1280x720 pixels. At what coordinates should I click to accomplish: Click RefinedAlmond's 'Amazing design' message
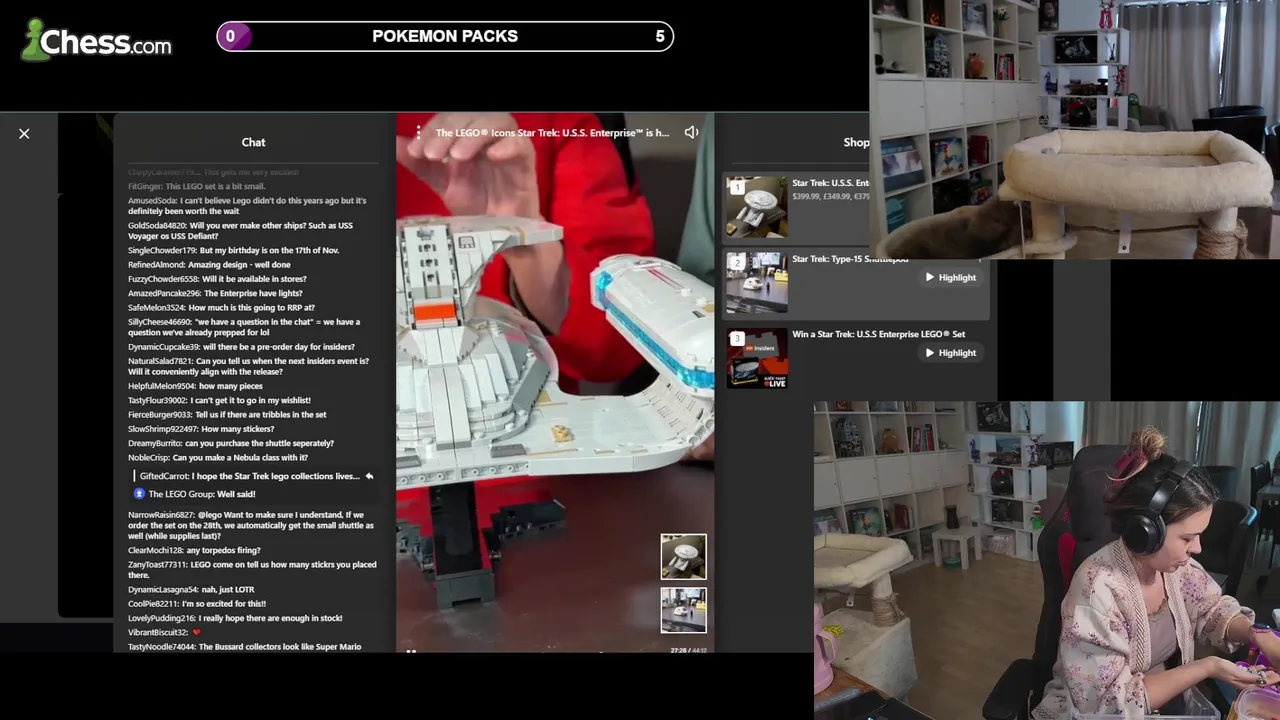click(209, 265)
